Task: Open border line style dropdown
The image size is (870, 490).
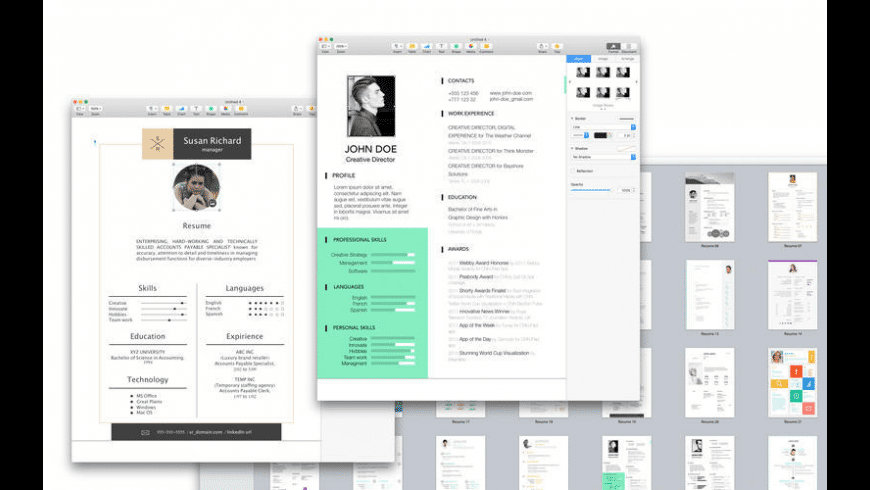Action: pos(580,135)
